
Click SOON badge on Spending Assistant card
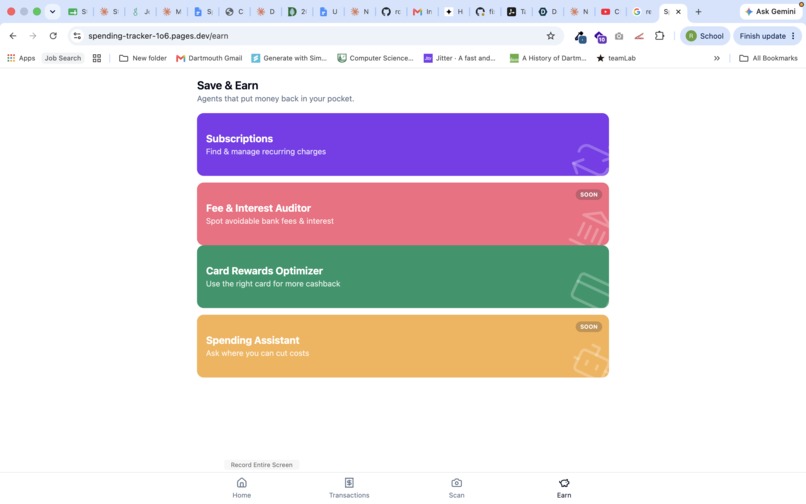(589, 327)
